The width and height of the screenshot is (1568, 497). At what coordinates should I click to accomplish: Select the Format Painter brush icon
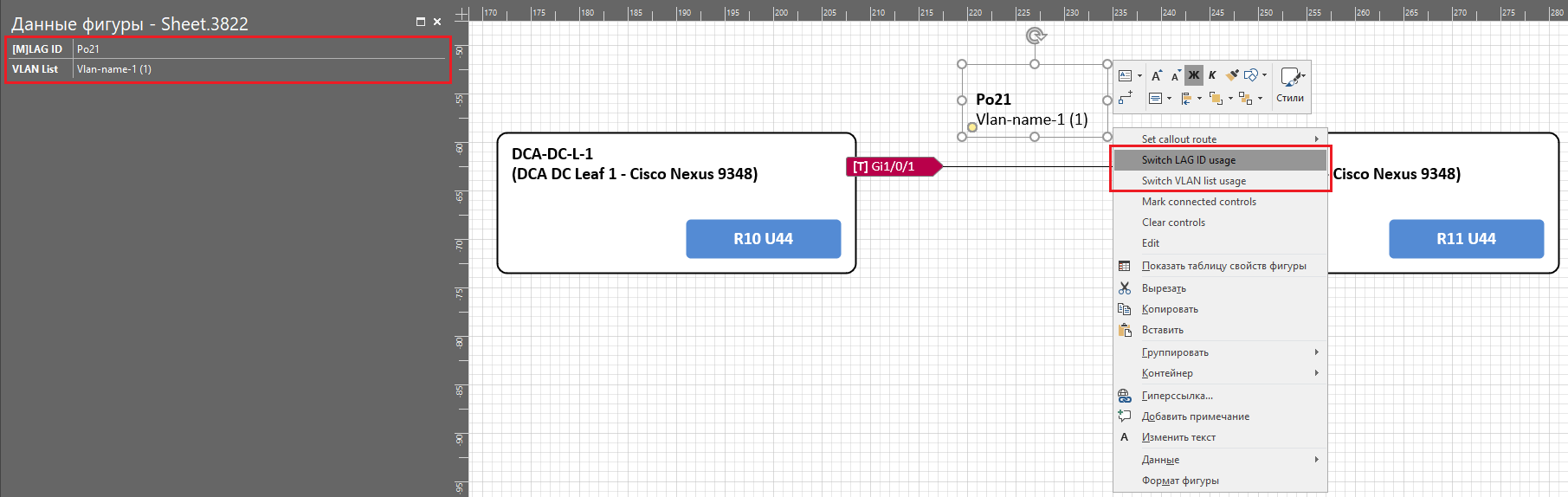1232,75
